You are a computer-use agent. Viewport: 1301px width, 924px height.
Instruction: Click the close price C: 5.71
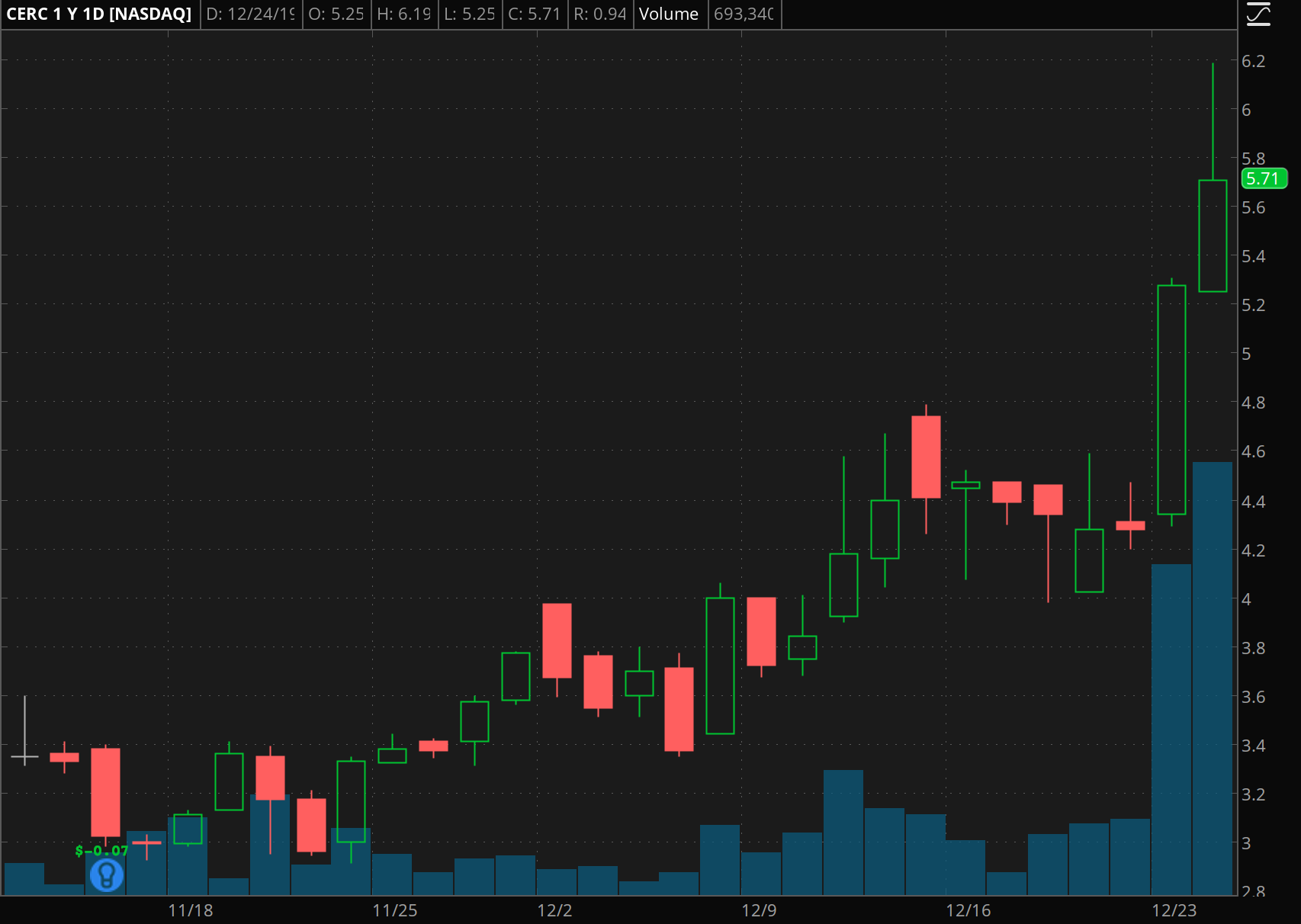pyautogui.click(x=535, y=14)
